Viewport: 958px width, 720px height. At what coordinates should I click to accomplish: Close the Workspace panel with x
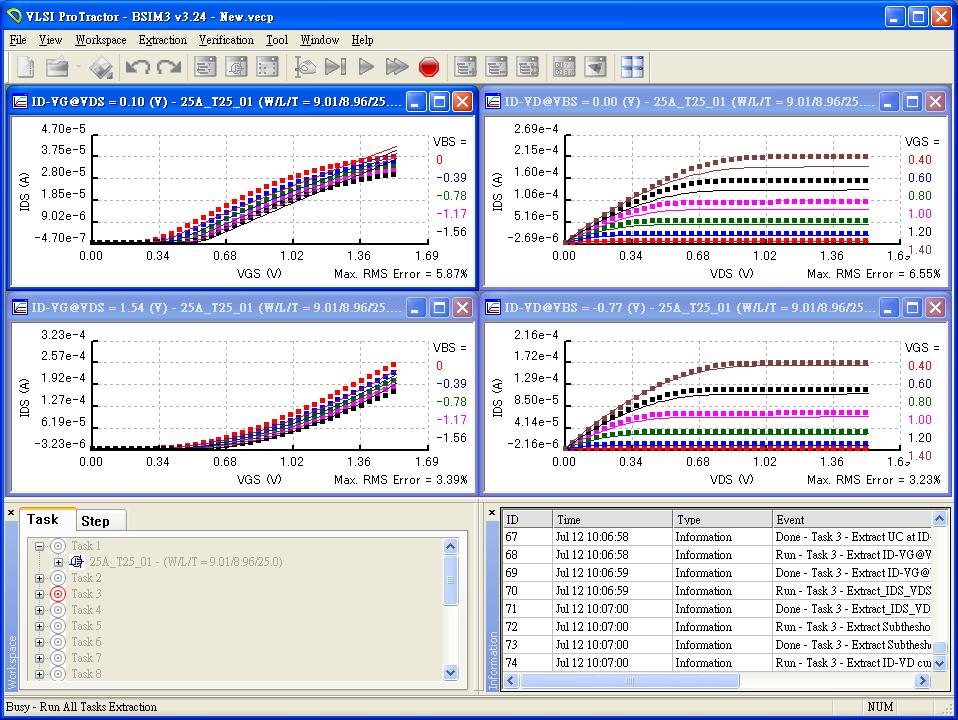[11, 513]
